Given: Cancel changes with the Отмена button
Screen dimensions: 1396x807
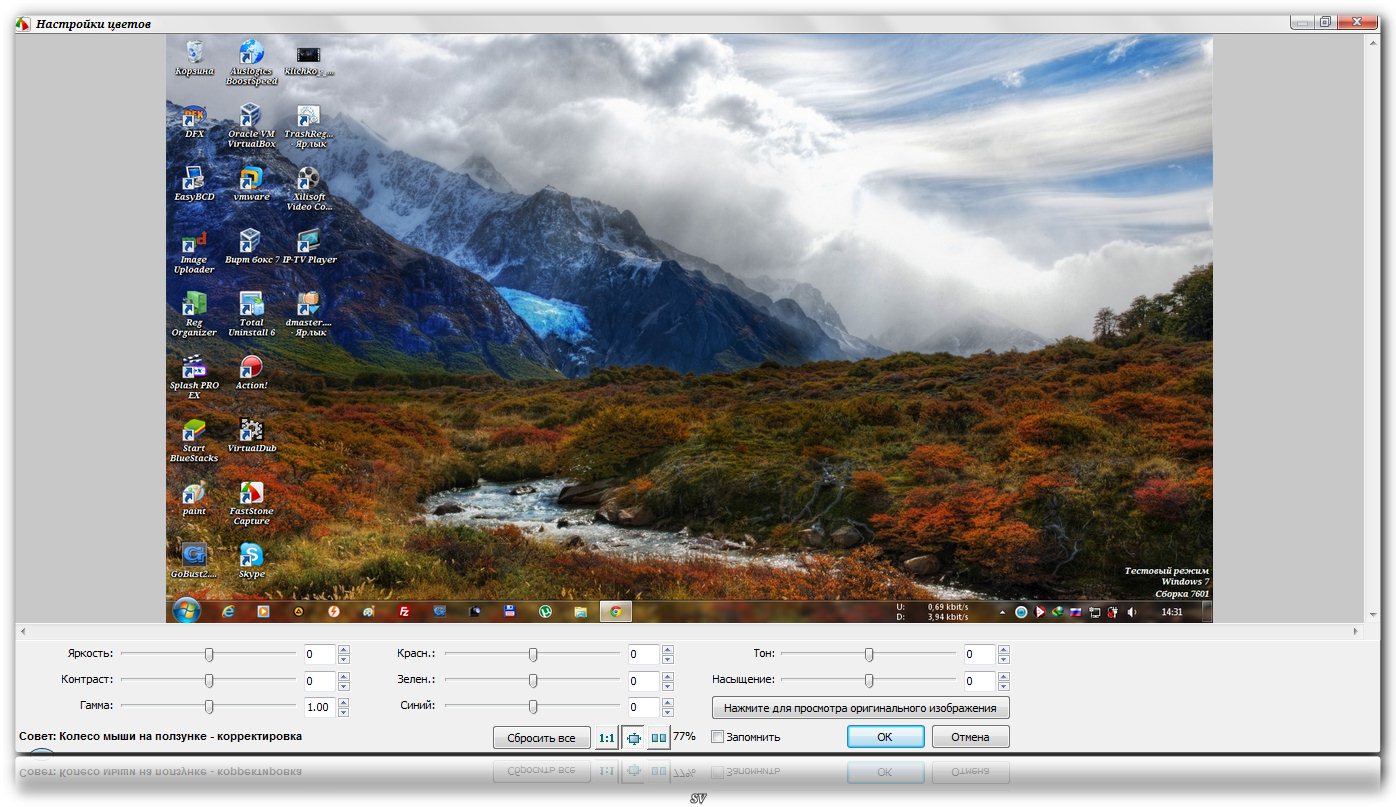Looking at the screenshot, I should point(970,737).
